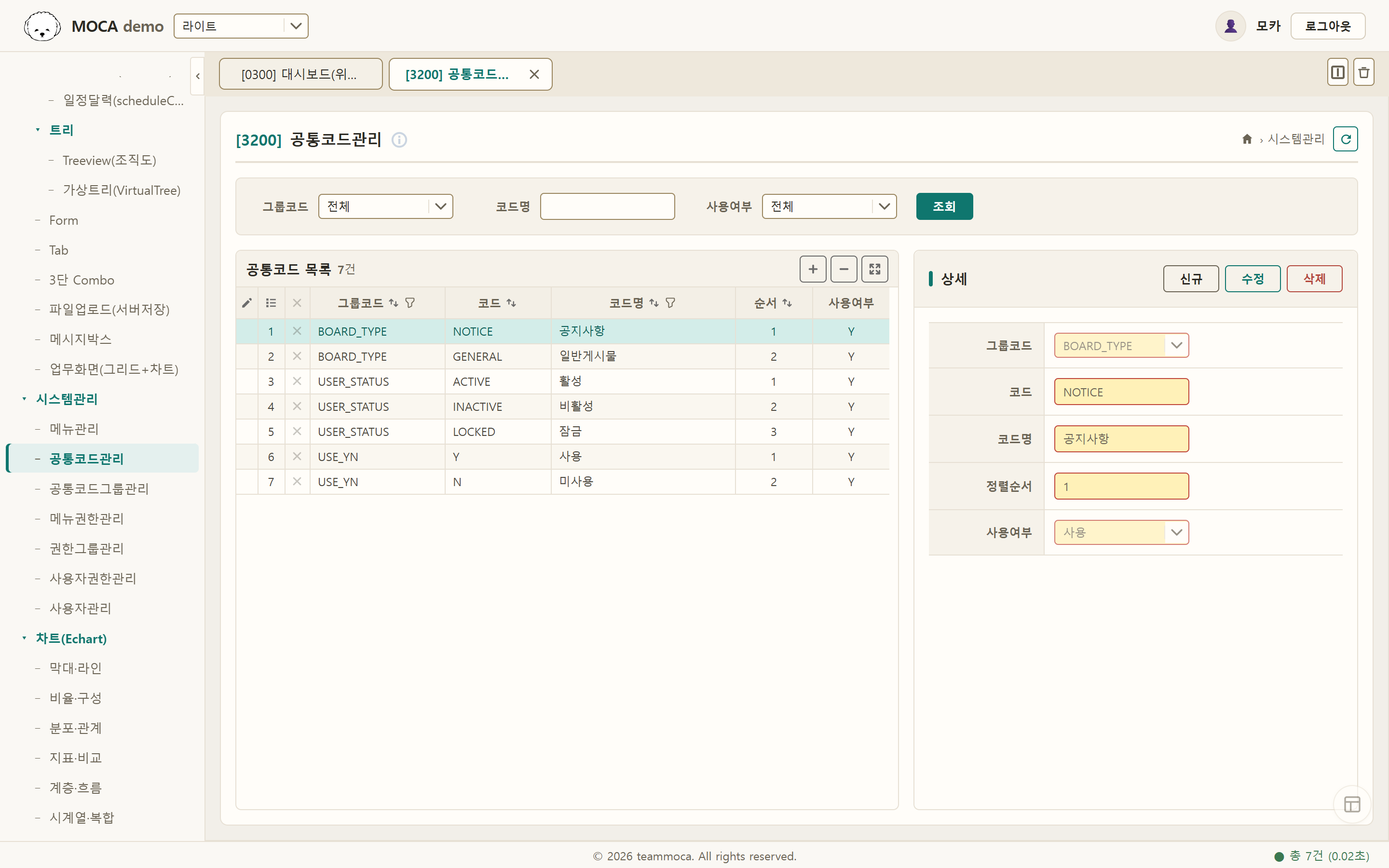Click the X icon in the grid header
1389x868 pixels.
click(x=297, y=302)
